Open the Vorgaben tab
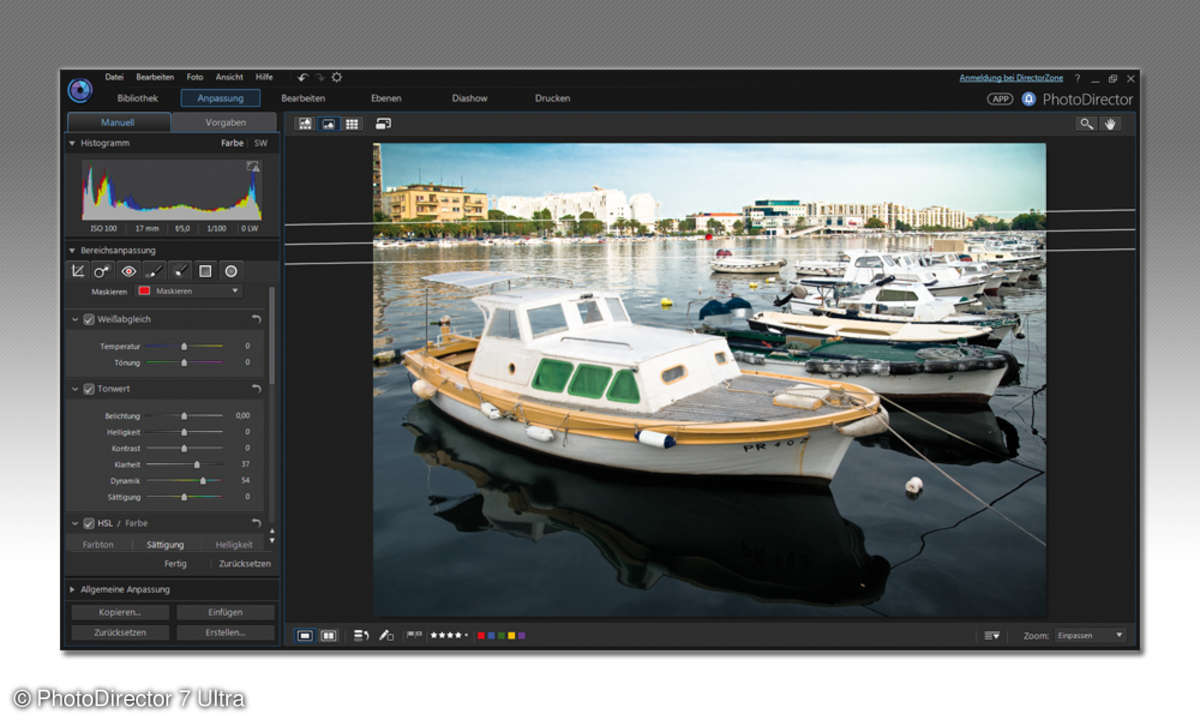The height and width of the screenshot is (720, 1200). 225,122
